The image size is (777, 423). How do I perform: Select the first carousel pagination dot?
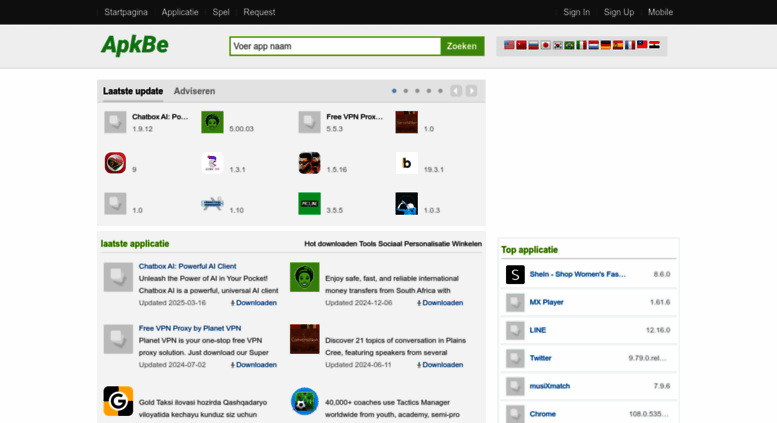click(394, 91)
